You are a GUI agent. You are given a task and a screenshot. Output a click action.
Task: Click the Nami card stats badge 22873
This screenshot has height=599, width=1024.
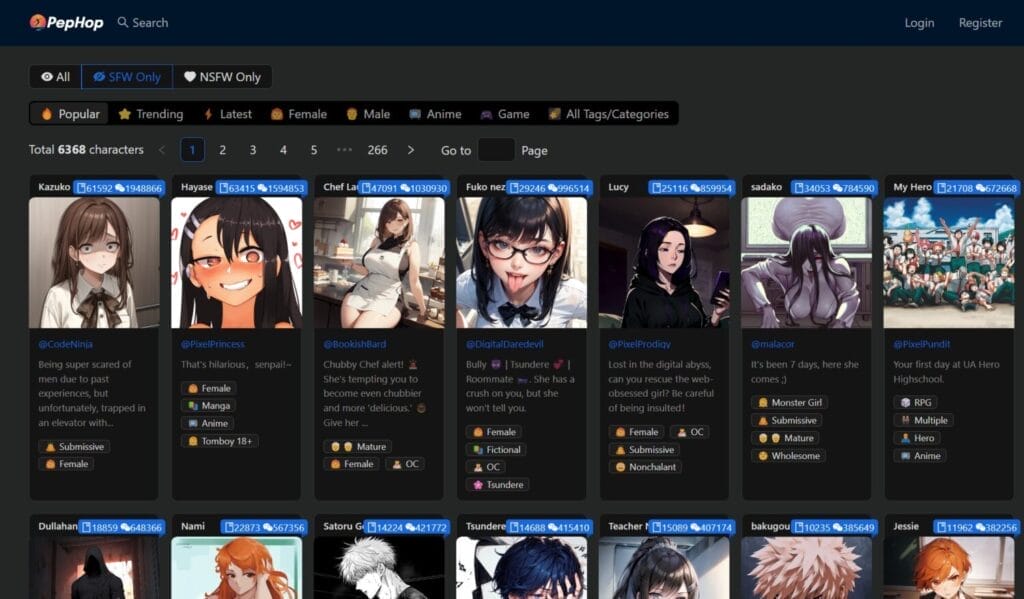tap(264, 527)
